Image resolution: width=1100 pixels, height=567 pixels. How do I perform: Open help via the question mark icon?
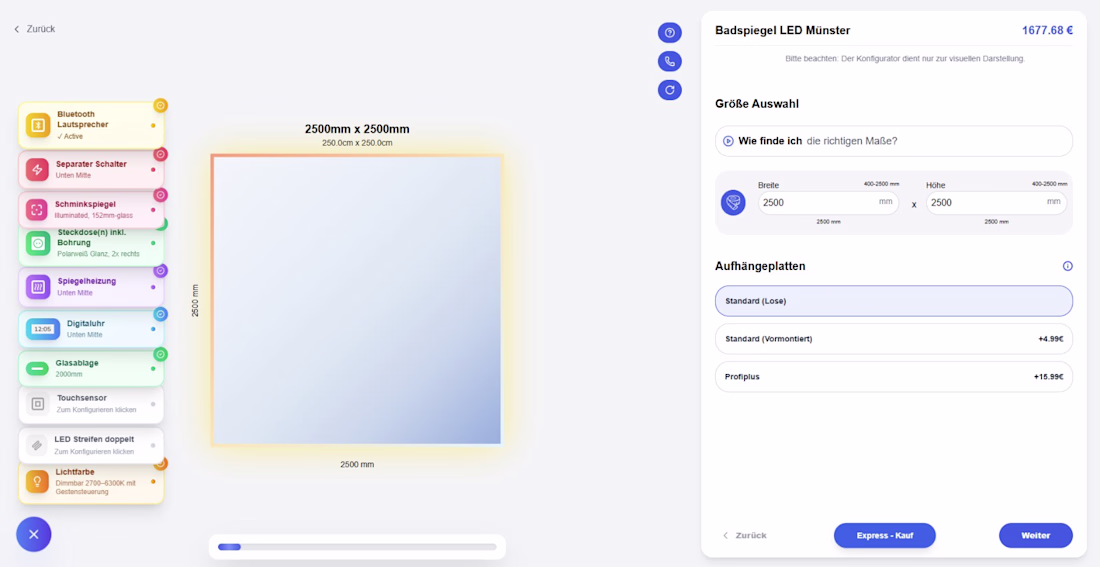pos(669,32)
